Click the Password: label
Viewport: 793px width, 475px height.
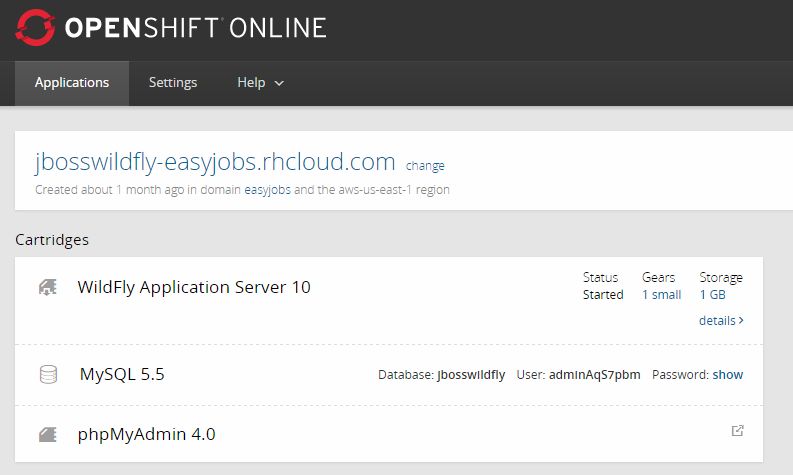[x=680, y=375]
